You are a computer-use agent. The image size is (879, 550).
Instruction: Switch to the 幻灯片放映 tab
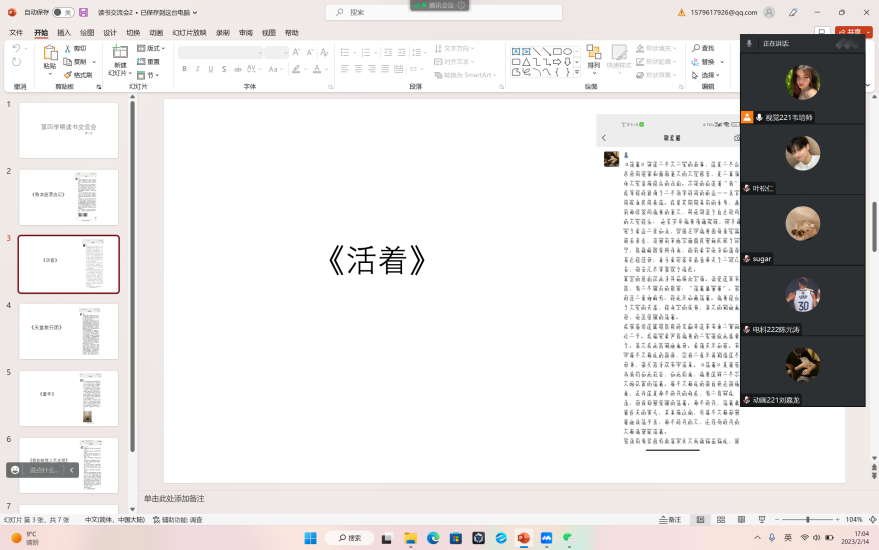pyautogui.click(x=189, y=33)
